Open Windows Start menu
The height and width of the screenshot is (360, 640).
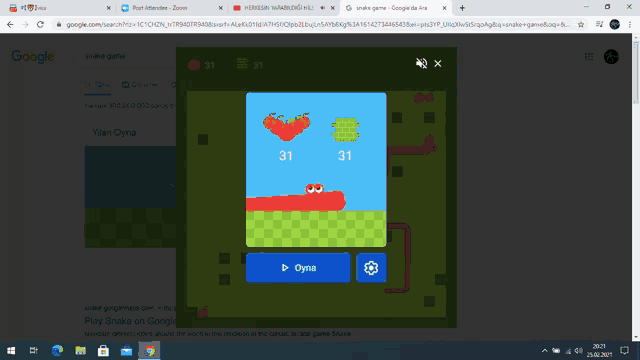coord(11,350)
